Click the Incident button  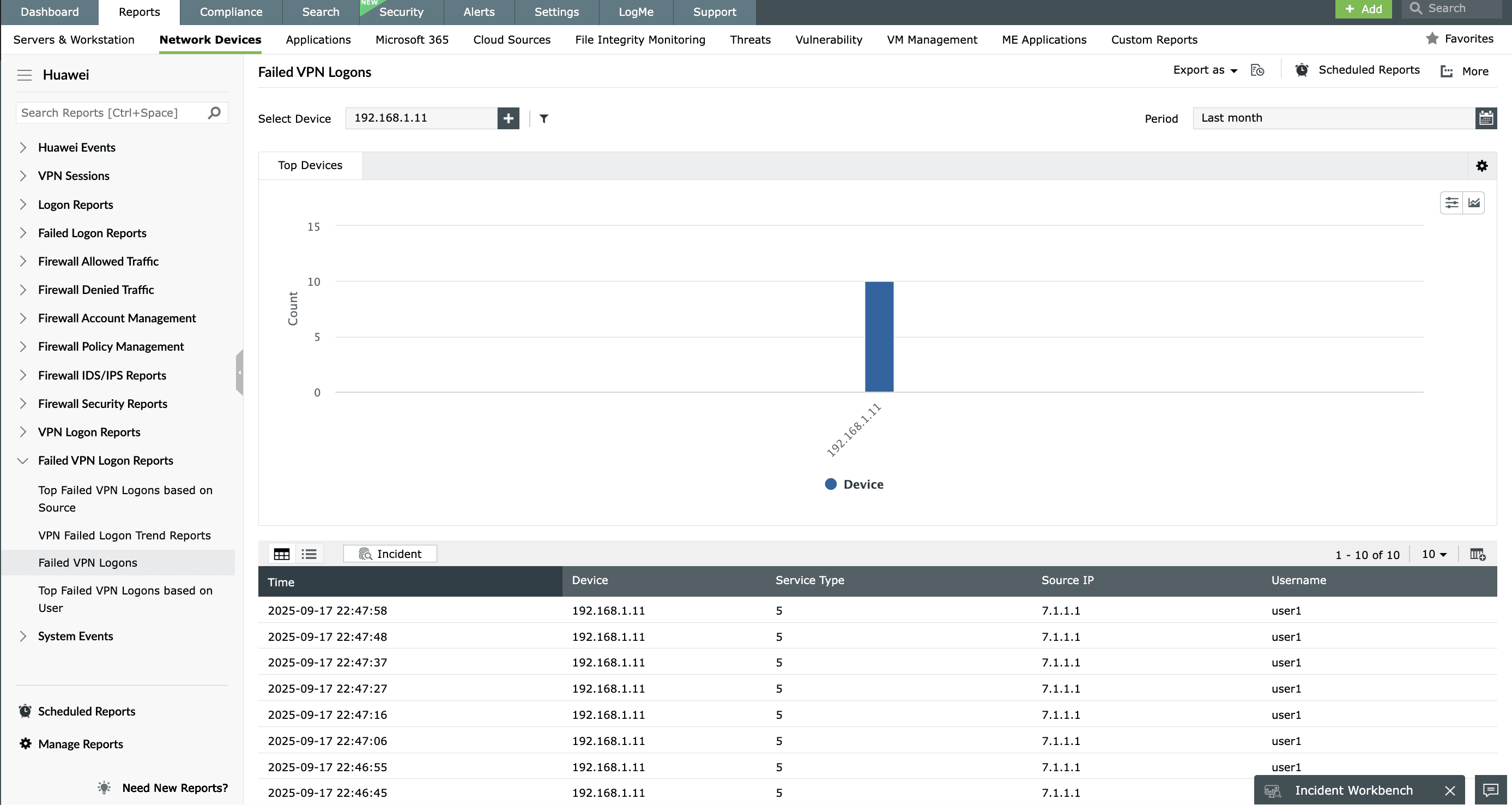(390, 554)
